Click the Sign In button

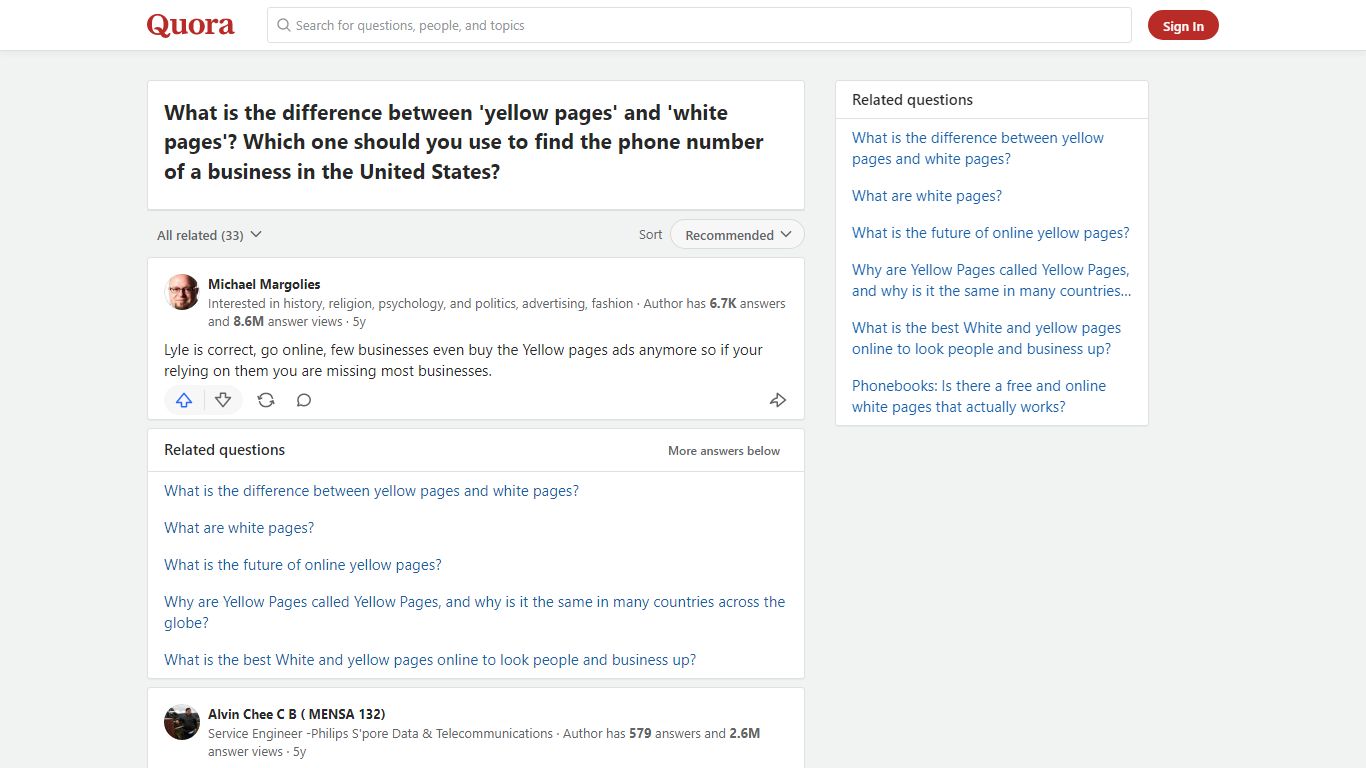pos(1183,26)
